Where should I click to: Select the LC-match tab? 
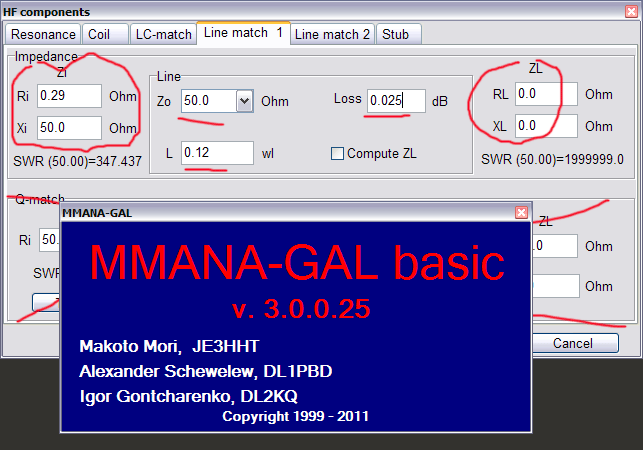click(x=162, y=34)
